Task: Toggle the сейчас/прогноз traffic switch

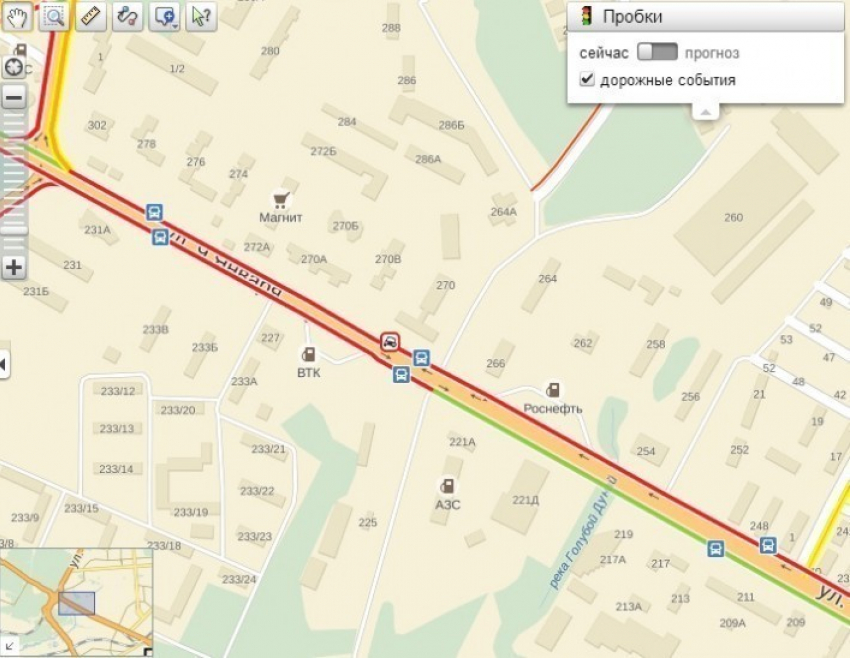Action: [657, 53]
